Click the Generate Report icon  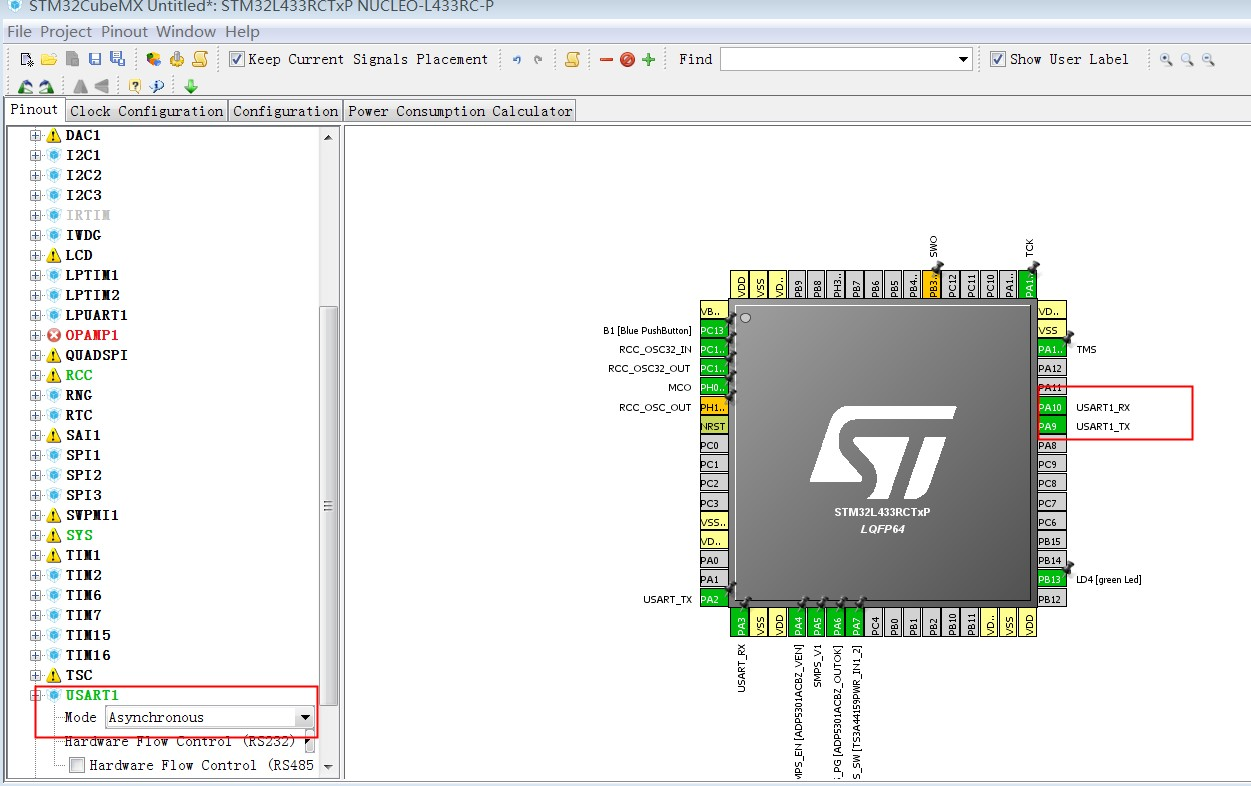coord(153,60)
